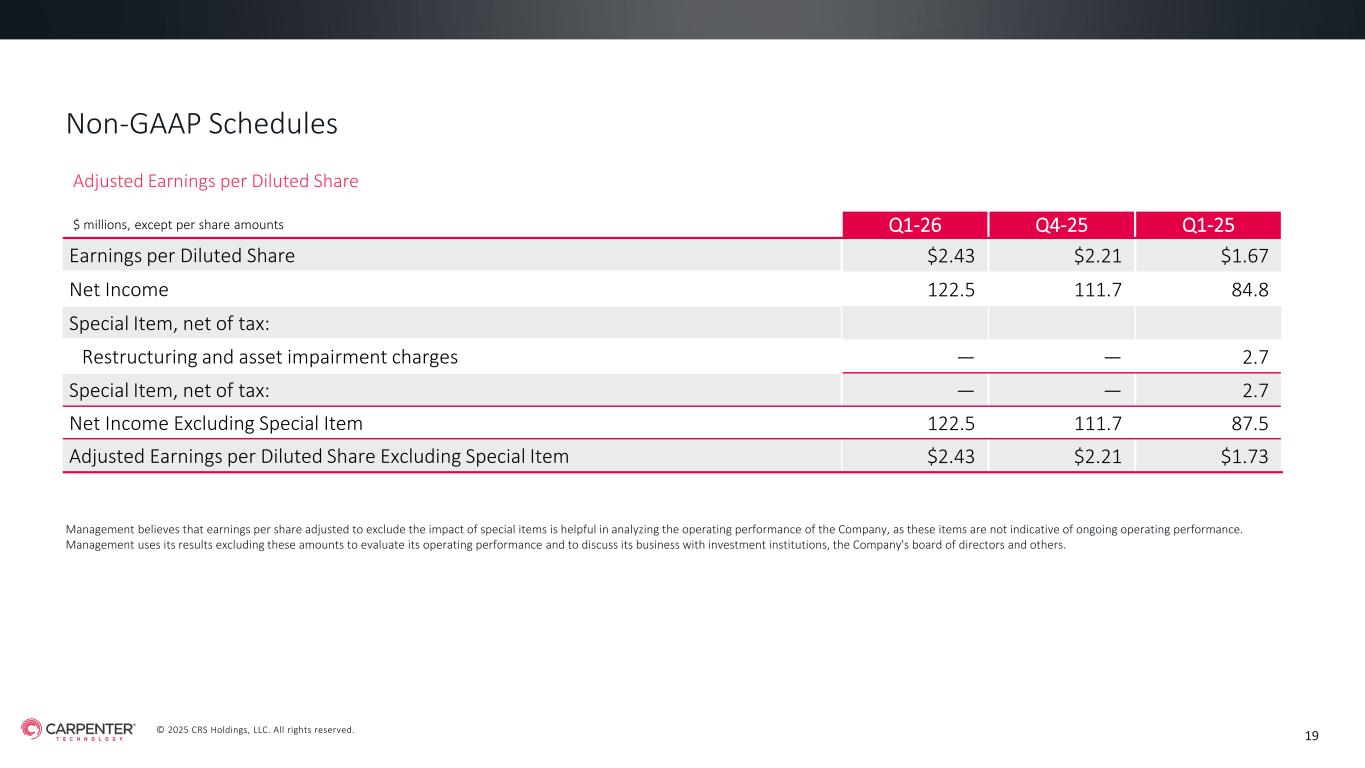
Task: Click the Non-GAAP Schedules slide title
Action: point(201,123)
